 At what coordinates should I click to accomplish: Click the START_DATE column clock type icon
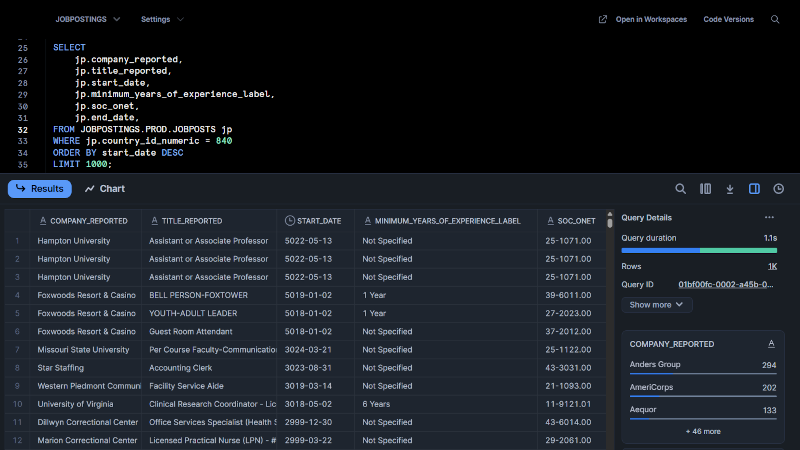290,221
